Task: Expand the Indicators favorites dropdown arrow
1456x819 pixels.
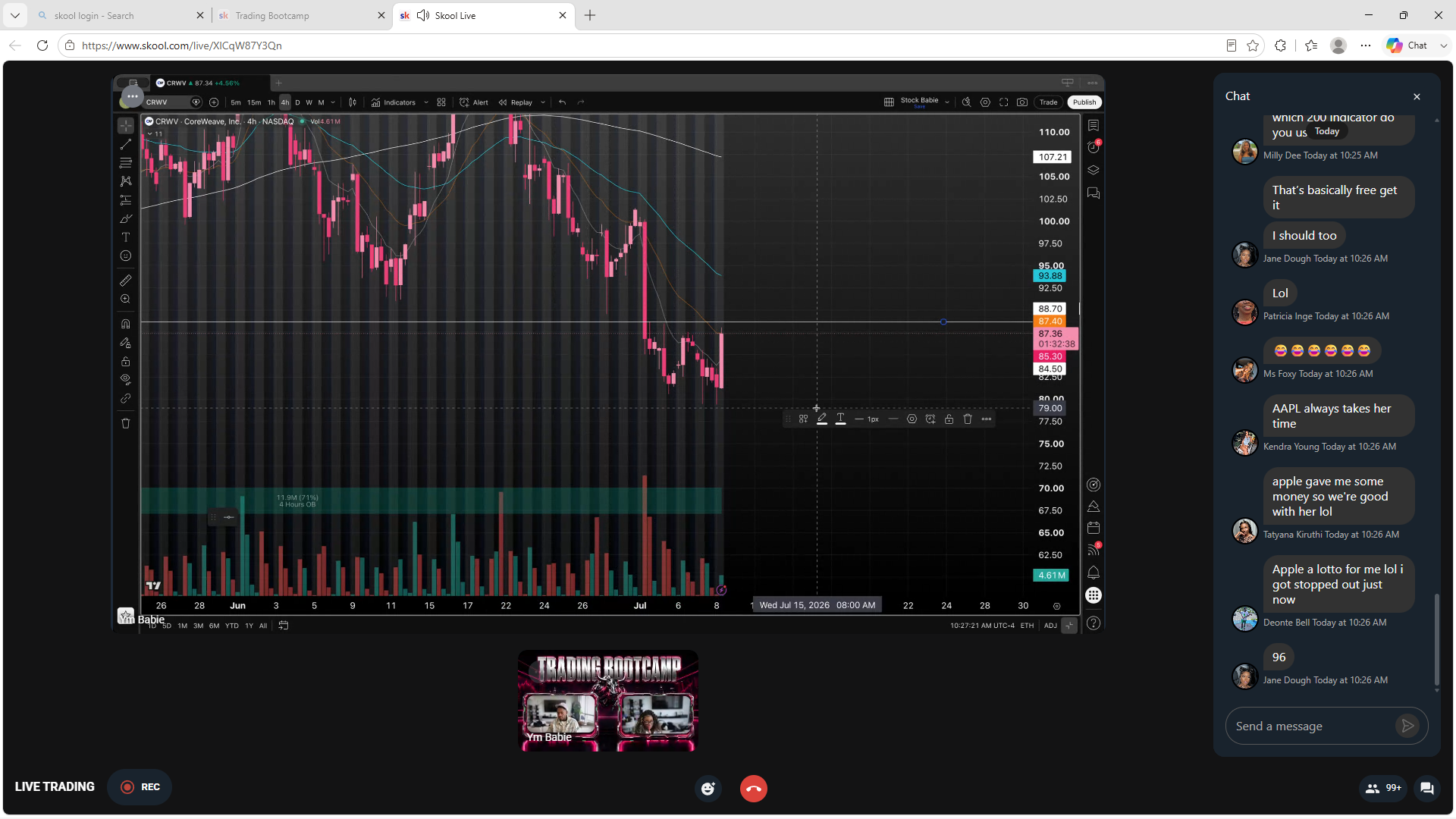Action: (x=426, y=102)
